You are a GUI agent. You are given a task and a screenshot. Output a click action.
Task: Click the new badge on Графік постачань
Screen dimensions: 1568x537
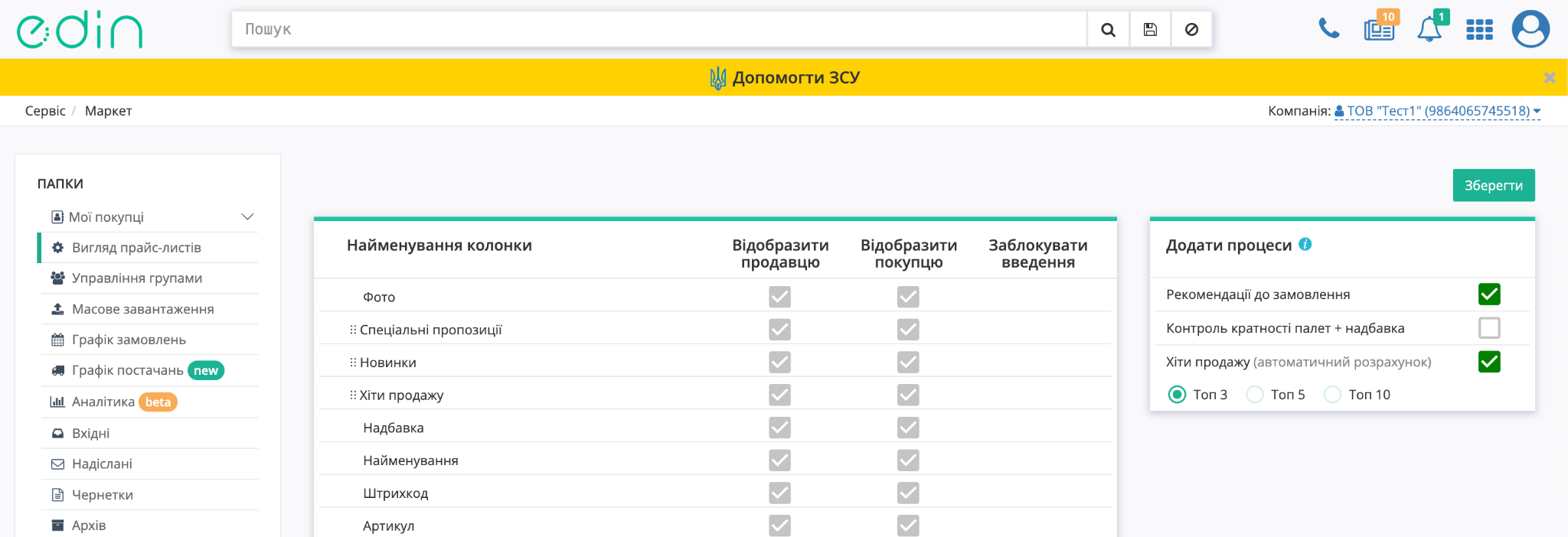tap(206, 370)
